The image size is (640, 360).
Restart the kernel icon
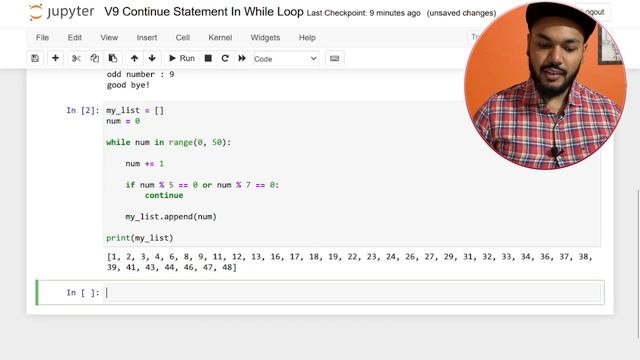point(225,58)
